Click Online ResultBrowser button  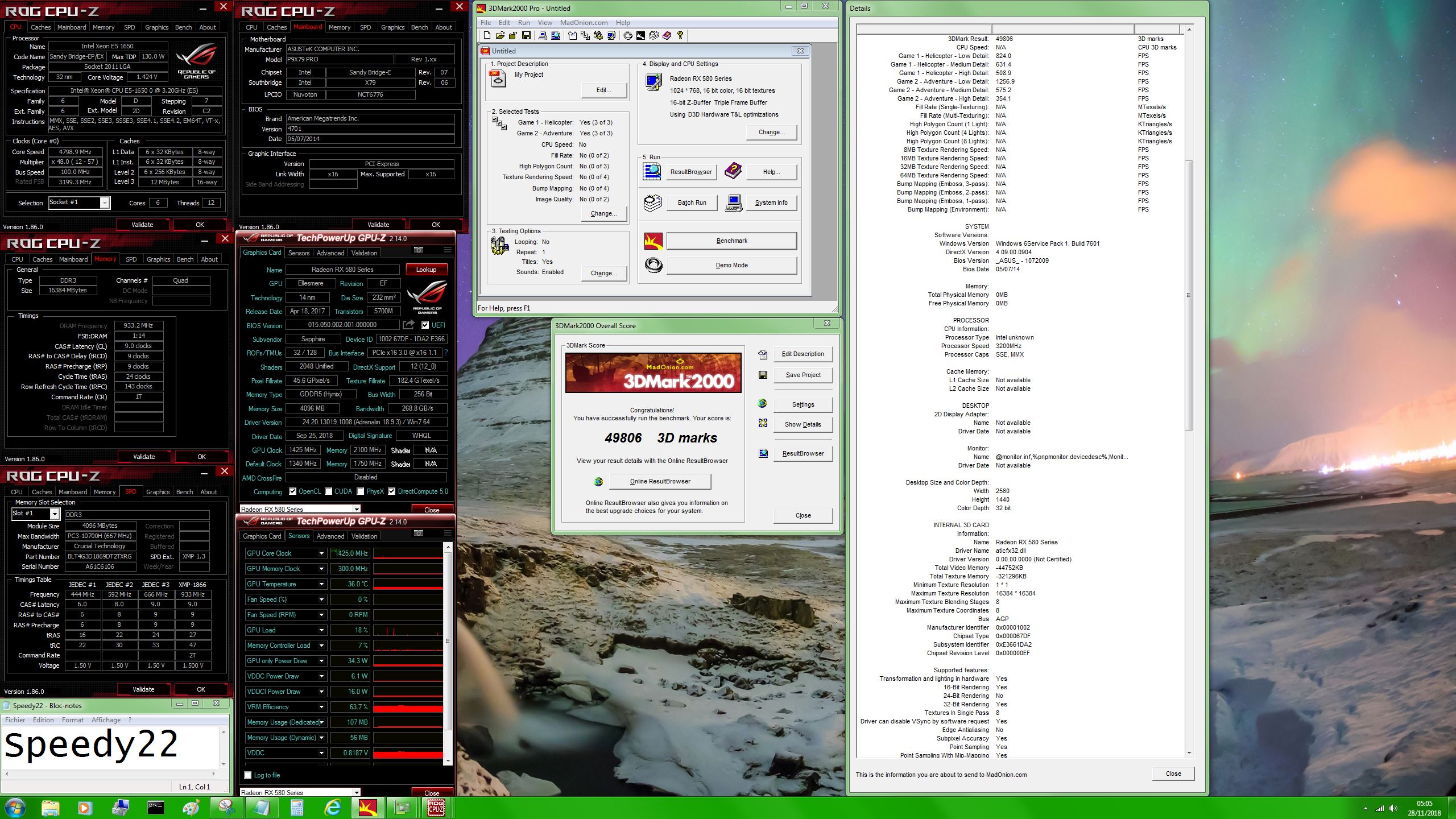(x=660, y=481)
